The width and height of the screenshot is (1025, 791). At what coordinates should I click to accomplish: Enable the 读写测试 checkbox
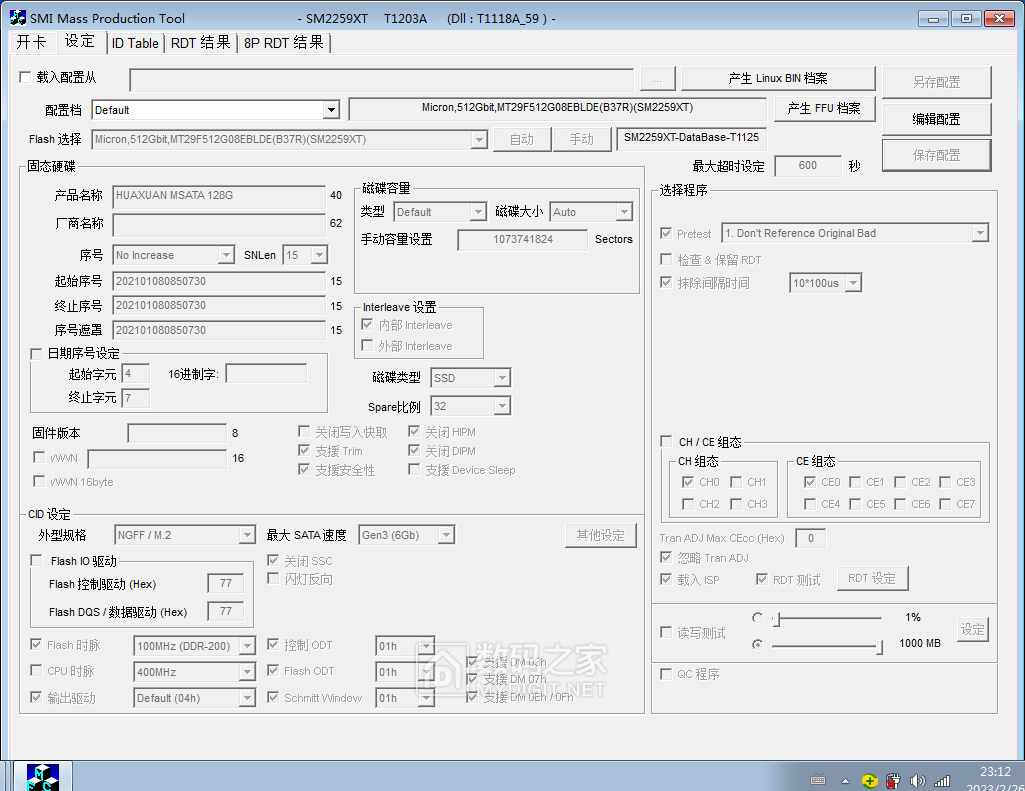coord(666,632)
